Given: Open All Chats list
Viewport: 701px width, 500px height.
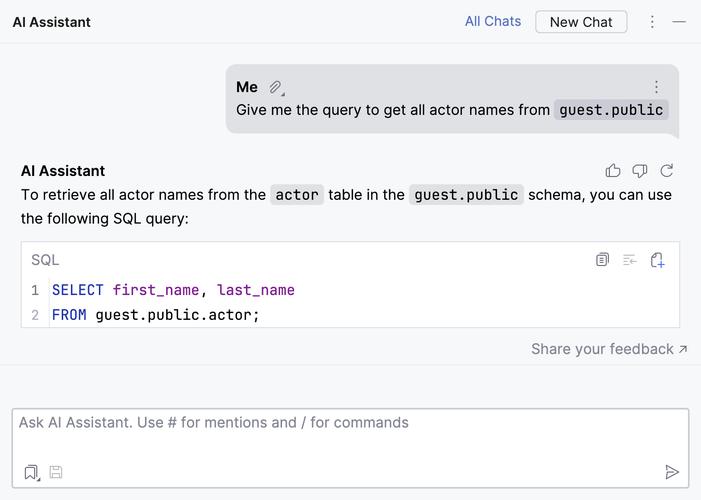Looking at the screenshot, I should tap(493, 21).
